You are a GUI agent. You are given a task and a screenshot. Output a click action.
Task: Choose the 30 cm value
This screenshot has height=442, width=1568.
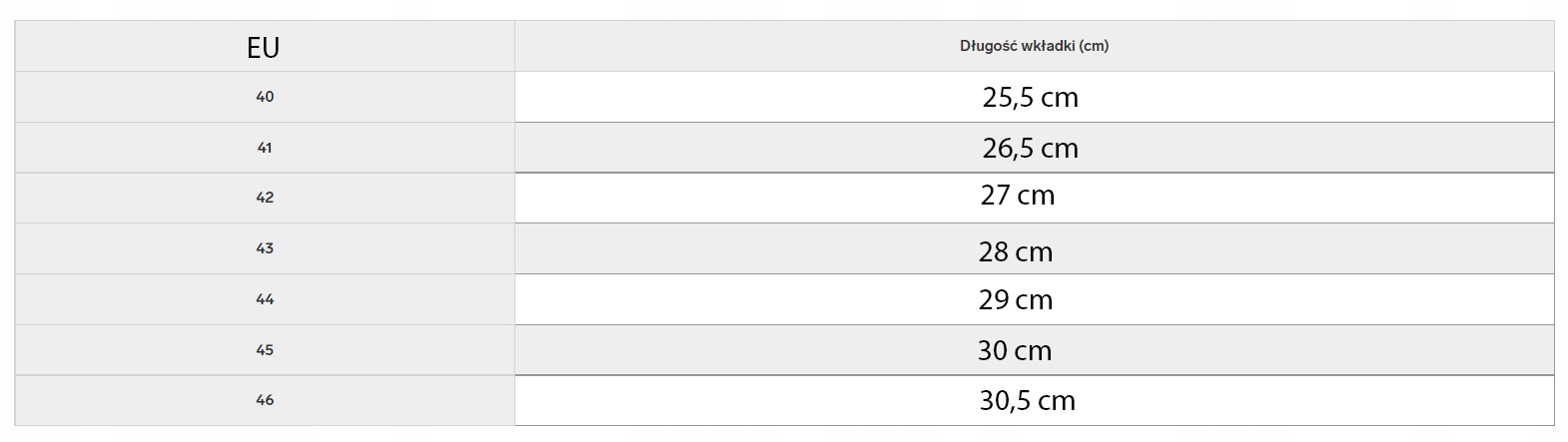click(x=1014, y=351)
